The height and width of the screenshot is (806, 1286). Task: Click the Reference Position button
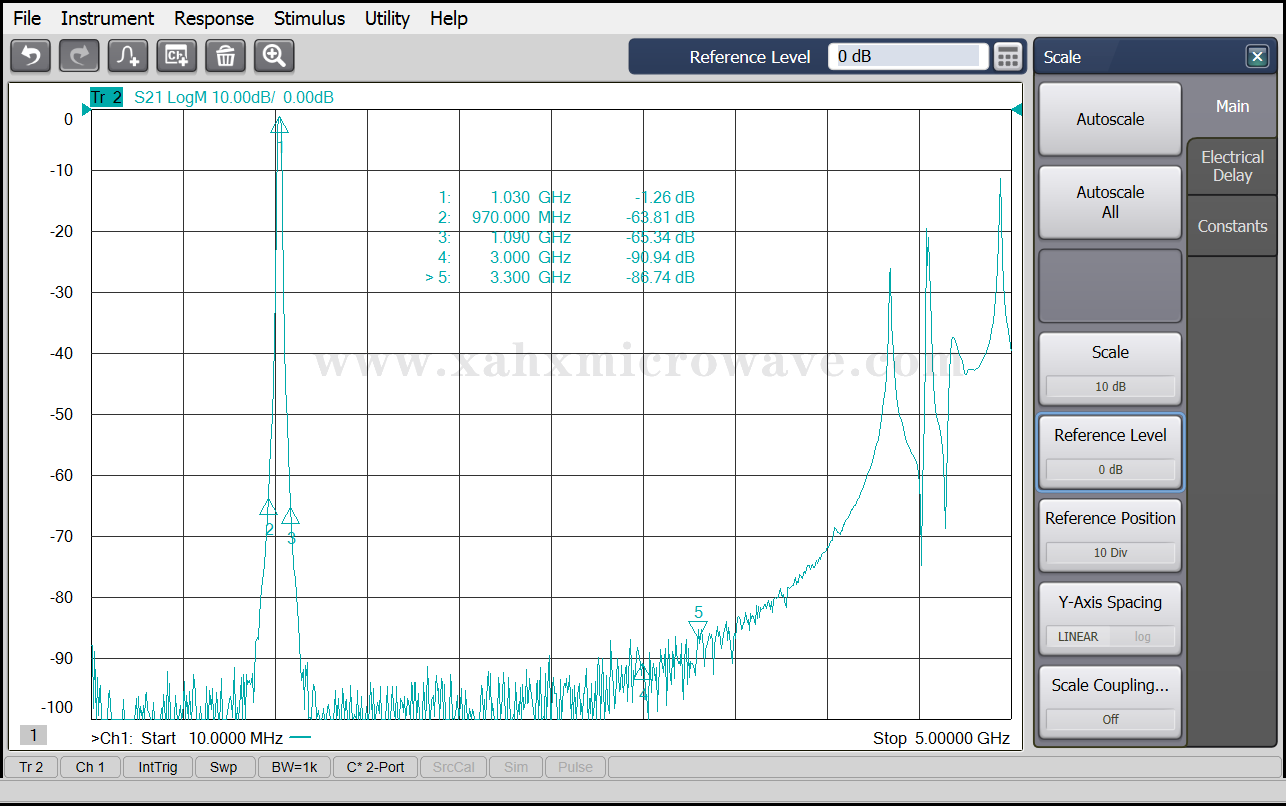point(1110,535)
